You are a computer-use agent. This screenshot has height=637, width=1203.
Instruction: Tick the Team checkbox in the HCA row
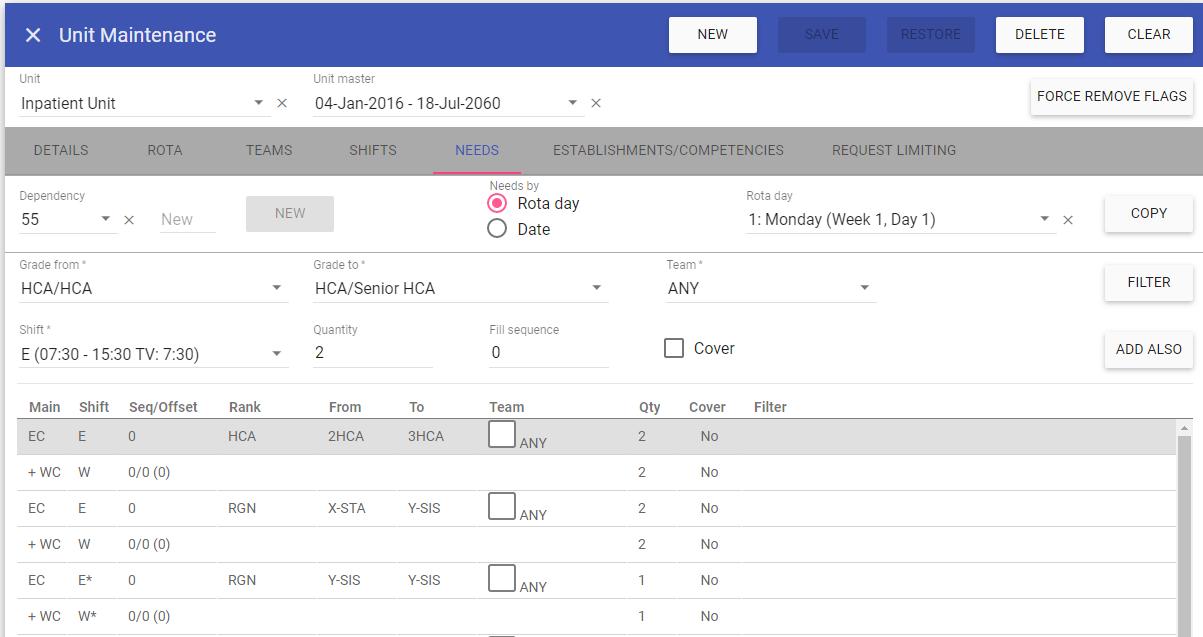click(502, 434)
